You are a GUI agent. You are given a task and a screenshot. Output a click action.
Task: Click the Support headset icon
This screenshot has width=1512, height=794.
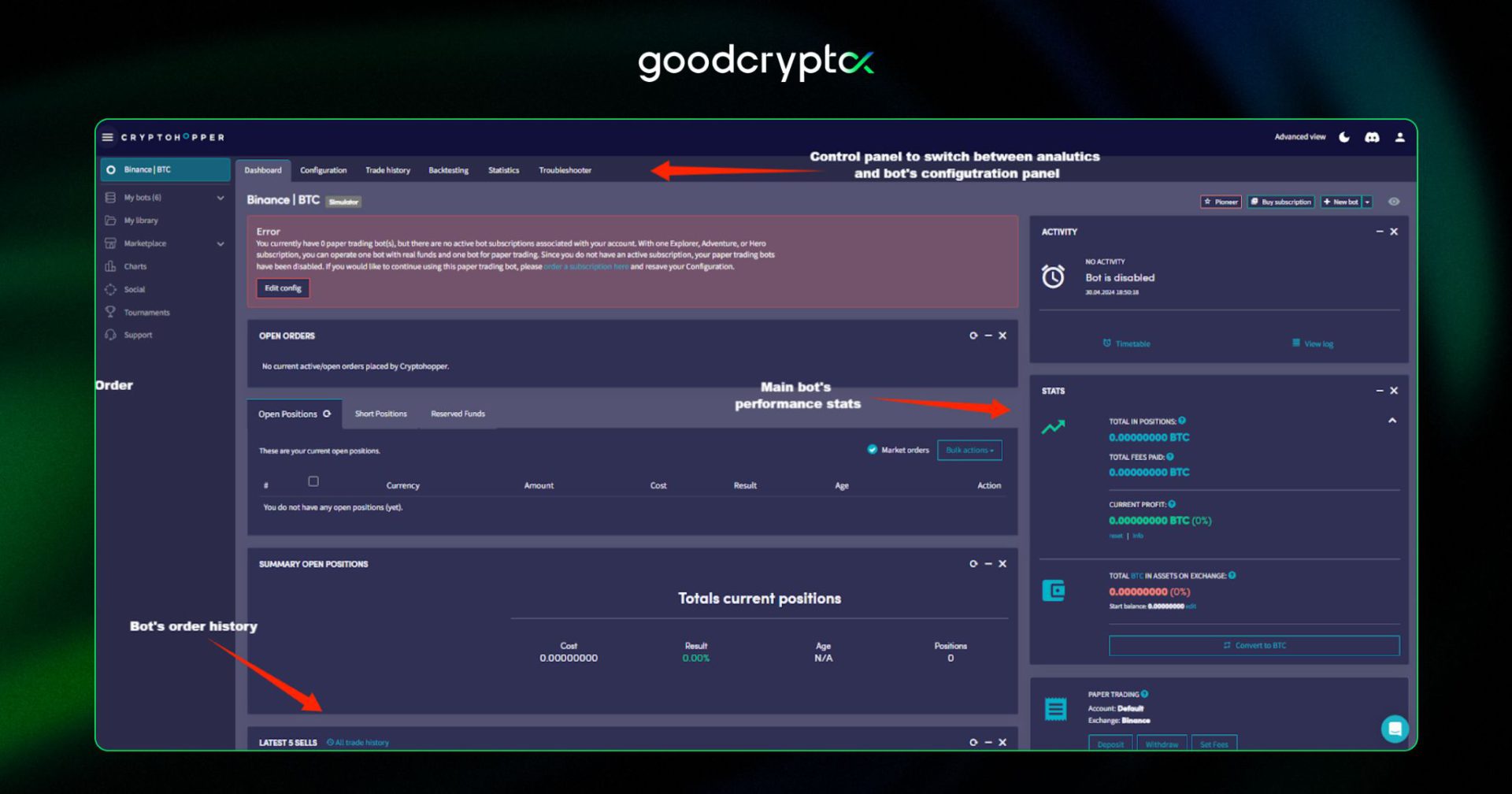click(110, 335)
